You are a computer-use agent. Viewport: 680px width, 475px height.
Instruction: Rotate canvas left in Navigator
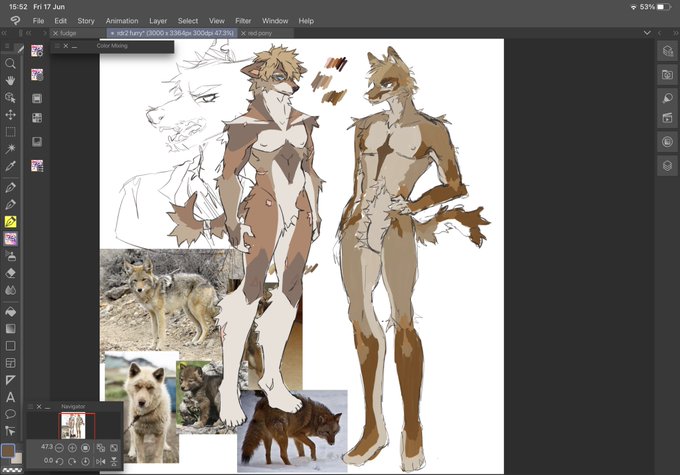click(x=59, y=461)
